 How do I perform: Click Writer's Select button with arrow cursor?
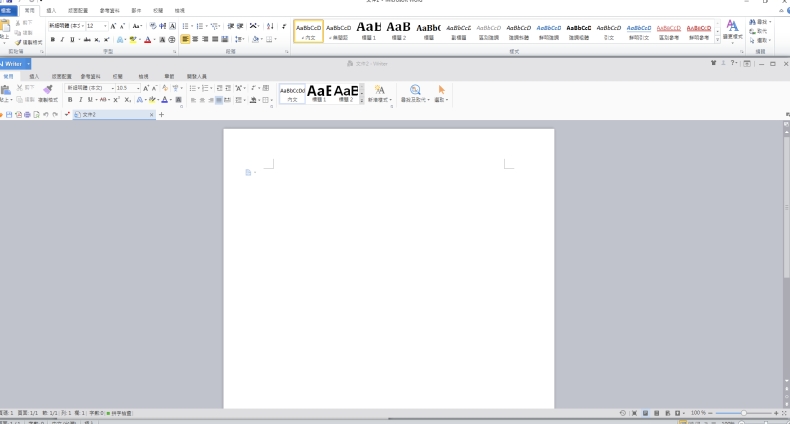pos(441,94)
